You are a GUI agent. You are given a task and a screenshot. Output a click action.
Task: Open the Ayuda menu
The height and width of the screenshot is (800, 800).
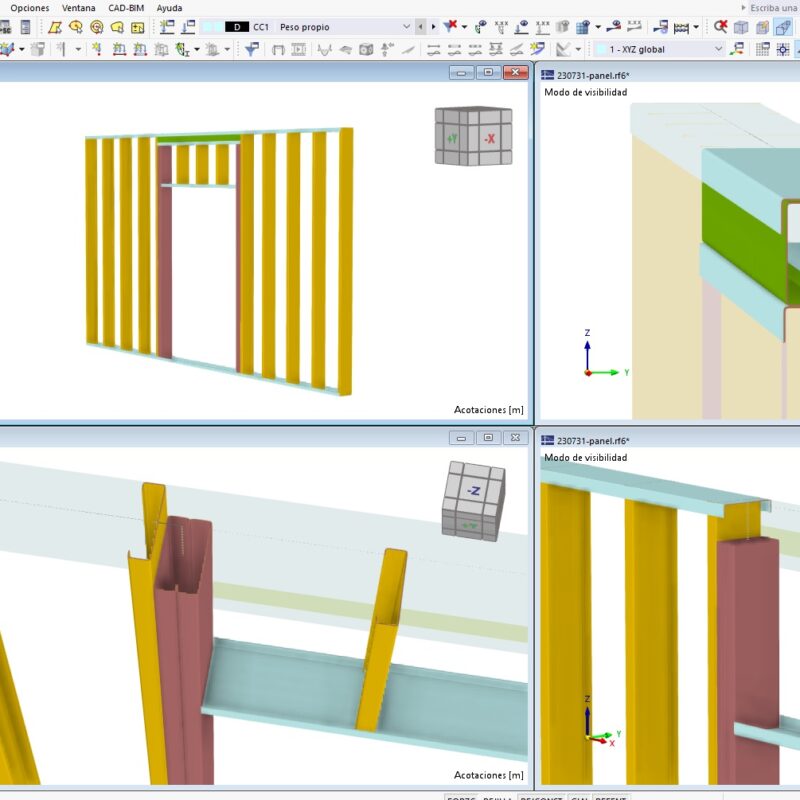point(169,8)
